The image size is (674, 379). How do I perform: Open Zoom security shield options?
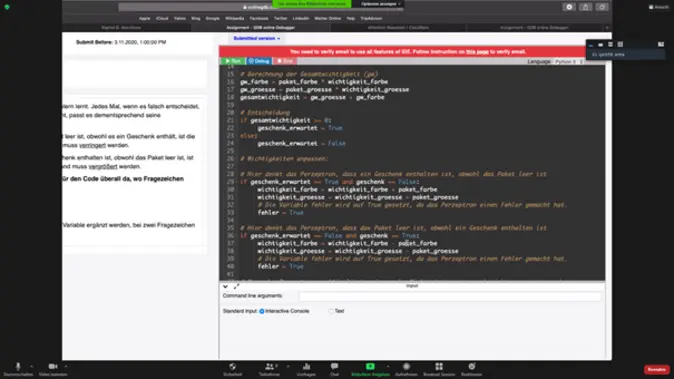click(233, 367)
